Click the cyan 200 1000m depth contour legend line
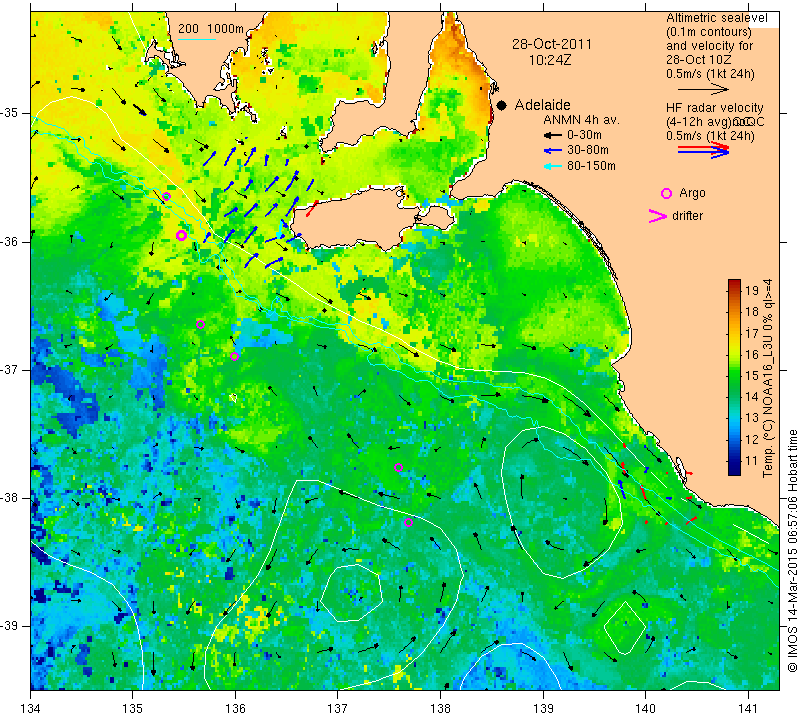 (197, 39)
